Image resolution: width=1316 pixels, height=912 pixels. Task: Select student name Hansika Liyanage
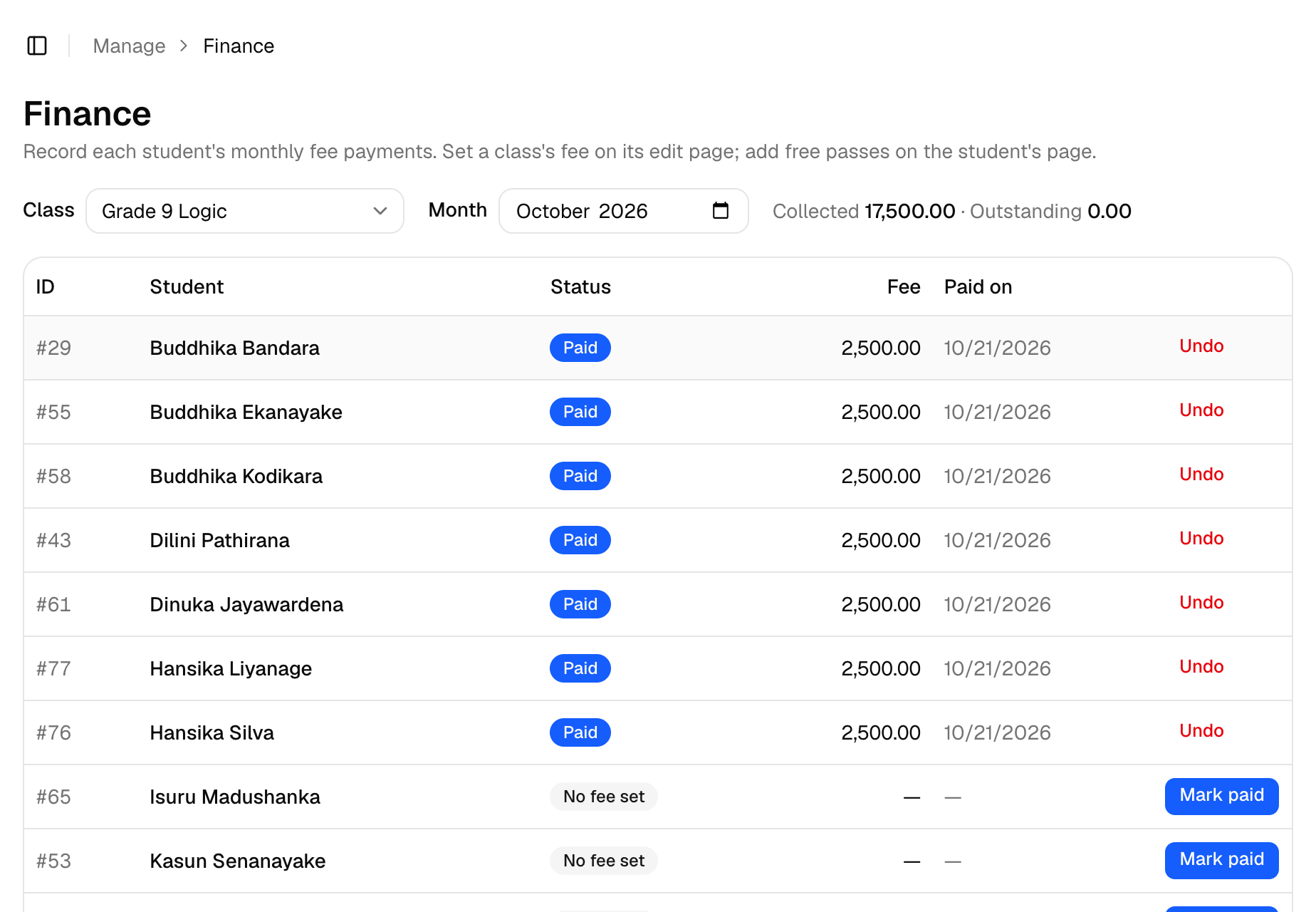(231, 668)
